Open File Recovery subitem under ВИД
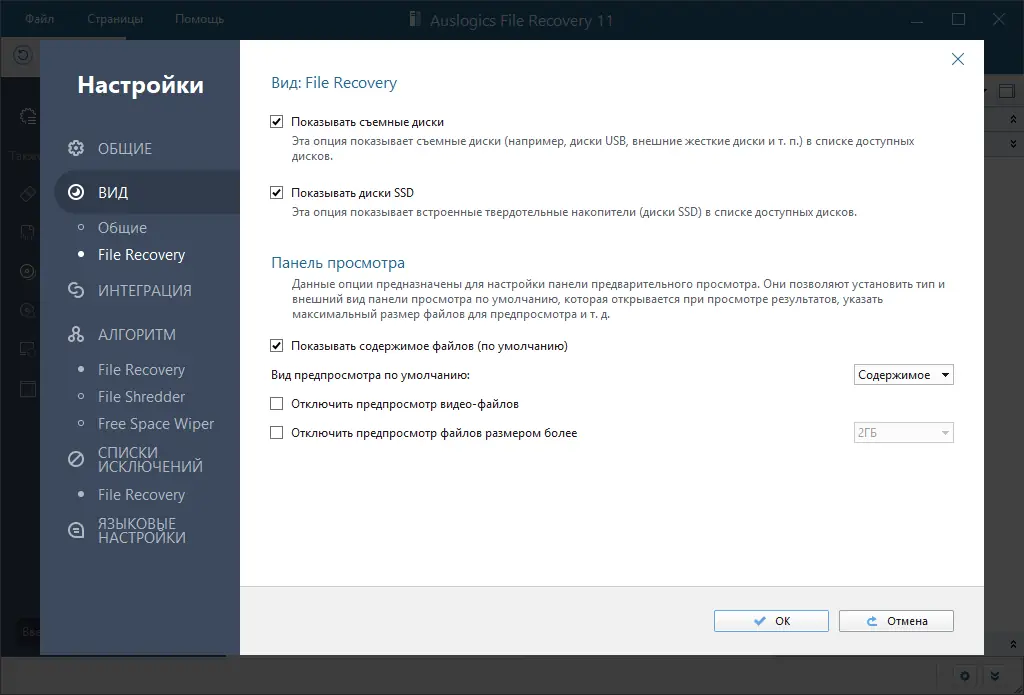Screen dimensions: 1024x695 pyautogui.click(x=141, y=255)
